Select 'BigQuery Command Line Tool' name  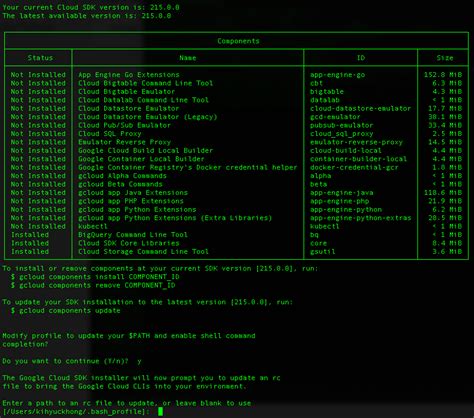(133, 235)
